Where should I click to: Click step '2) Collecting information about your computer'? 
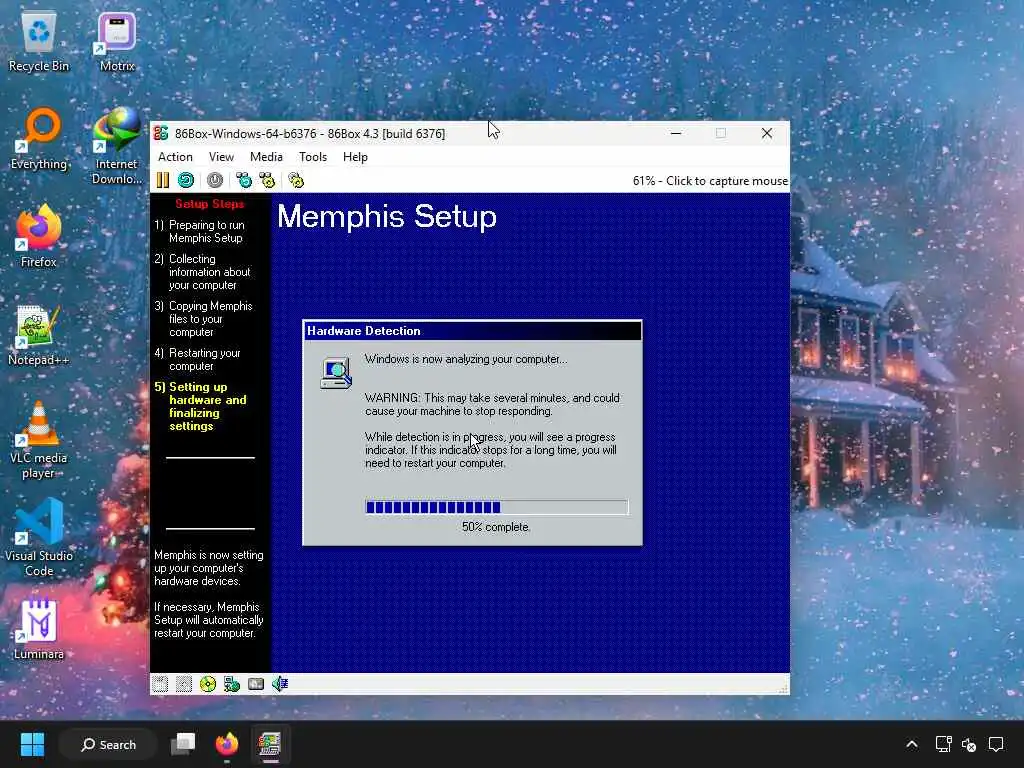(202, 272)
